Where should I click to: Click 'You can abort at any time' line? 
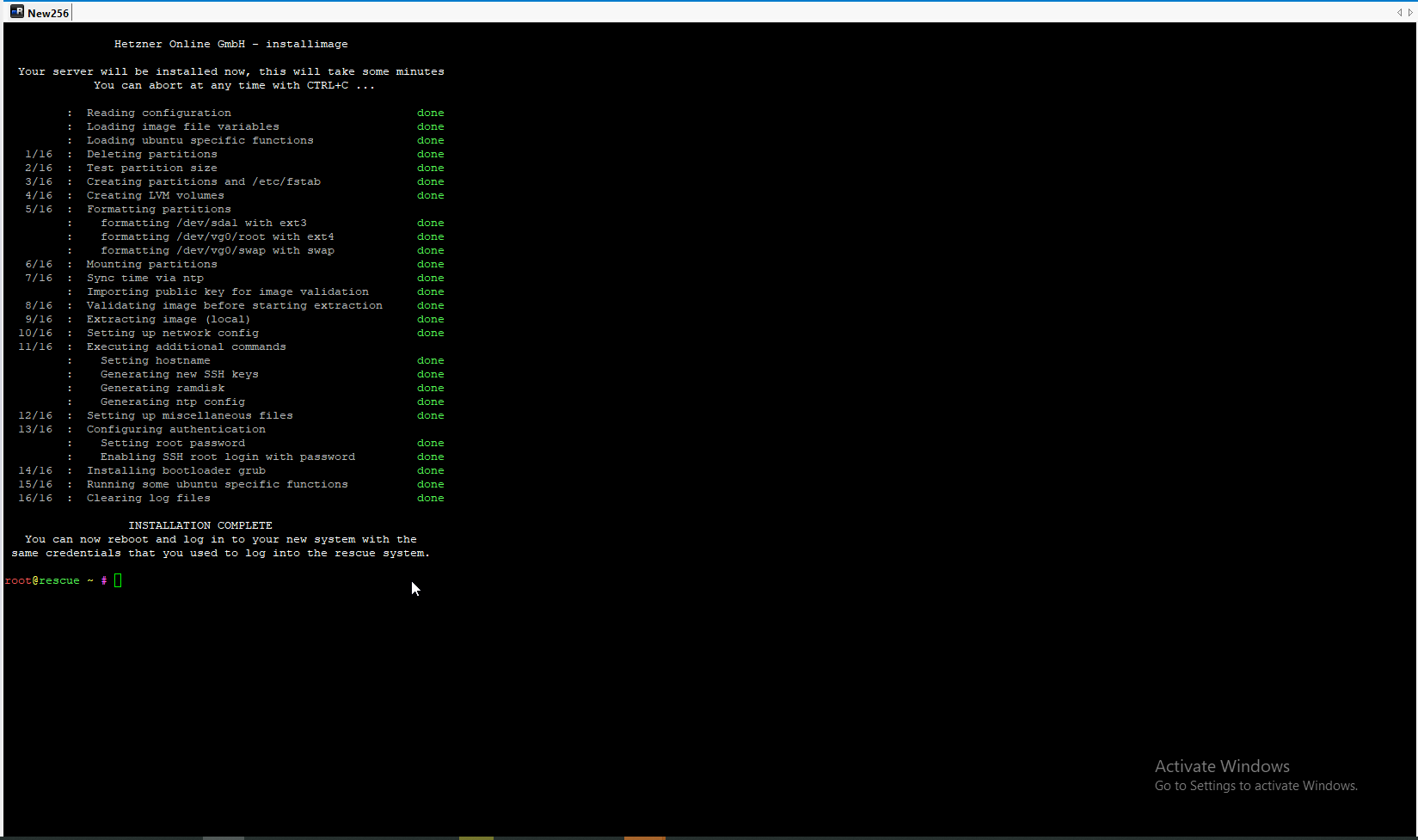click(235, 85)
